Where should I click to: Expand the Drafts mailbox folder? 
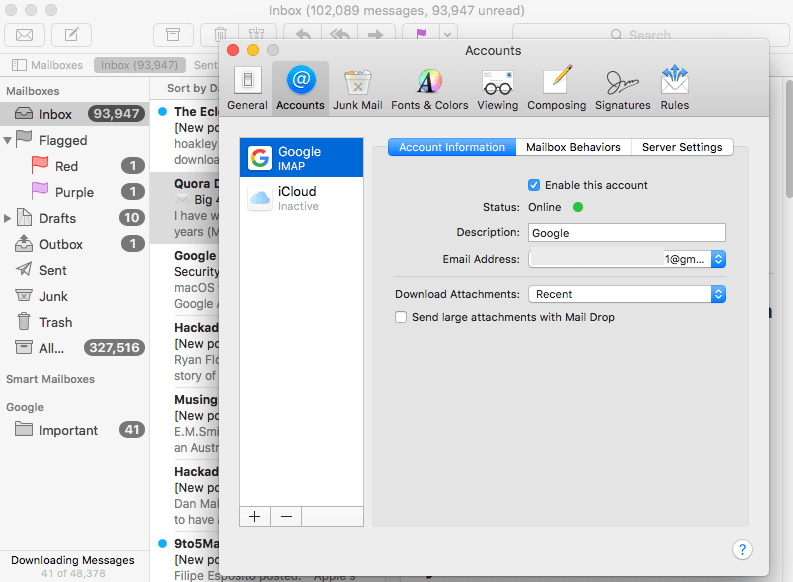9,218
